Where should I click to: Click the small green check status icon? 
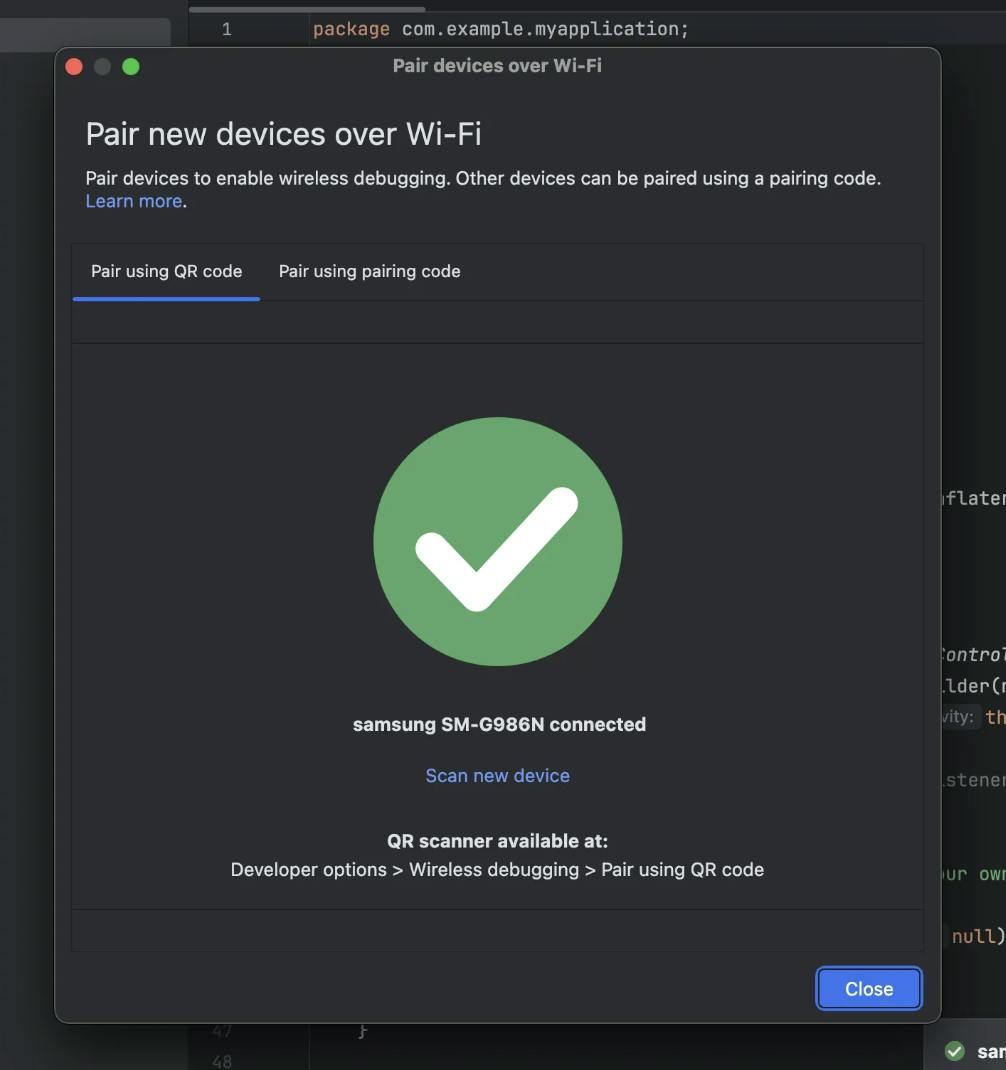[954, 1051]
